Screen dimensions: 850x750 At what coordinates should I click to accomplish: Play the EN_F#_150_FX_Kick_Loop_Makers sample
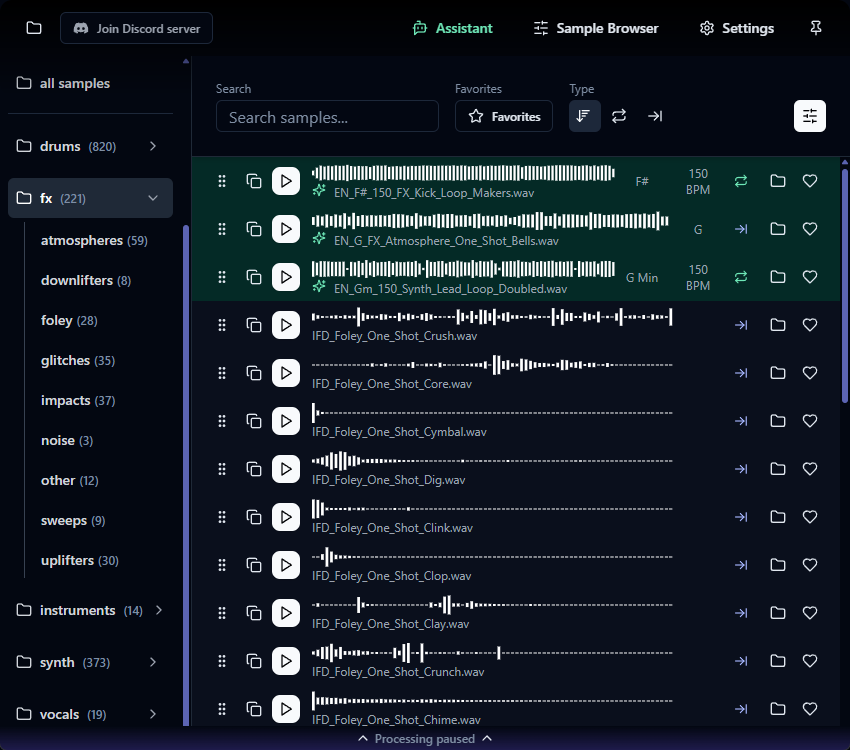coord(286,181)
